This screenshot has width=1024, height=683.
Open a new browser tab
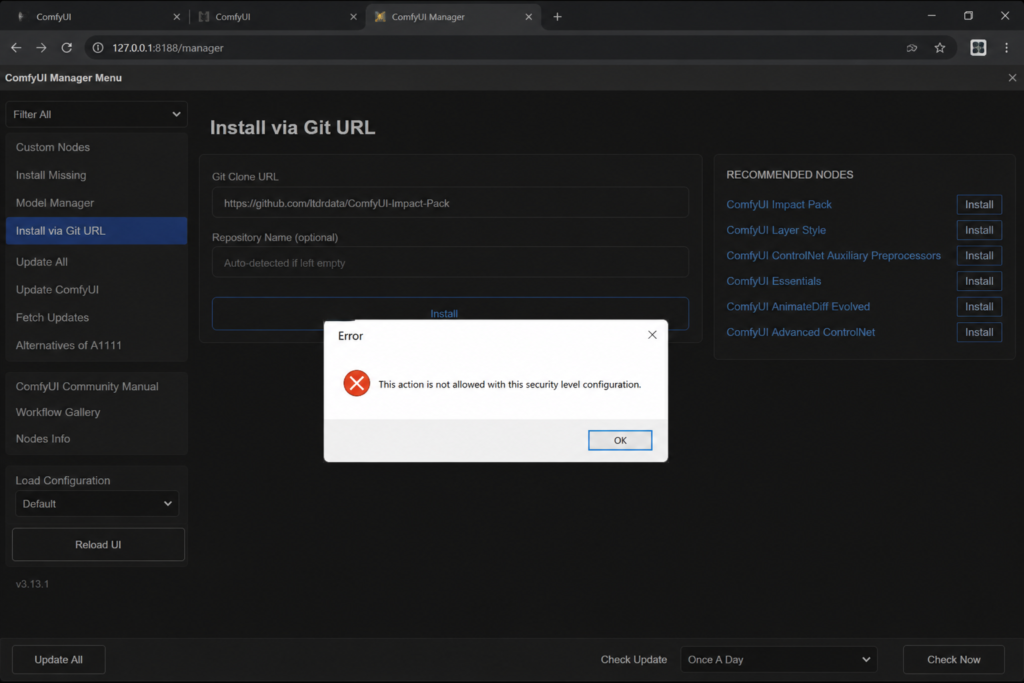557,17
